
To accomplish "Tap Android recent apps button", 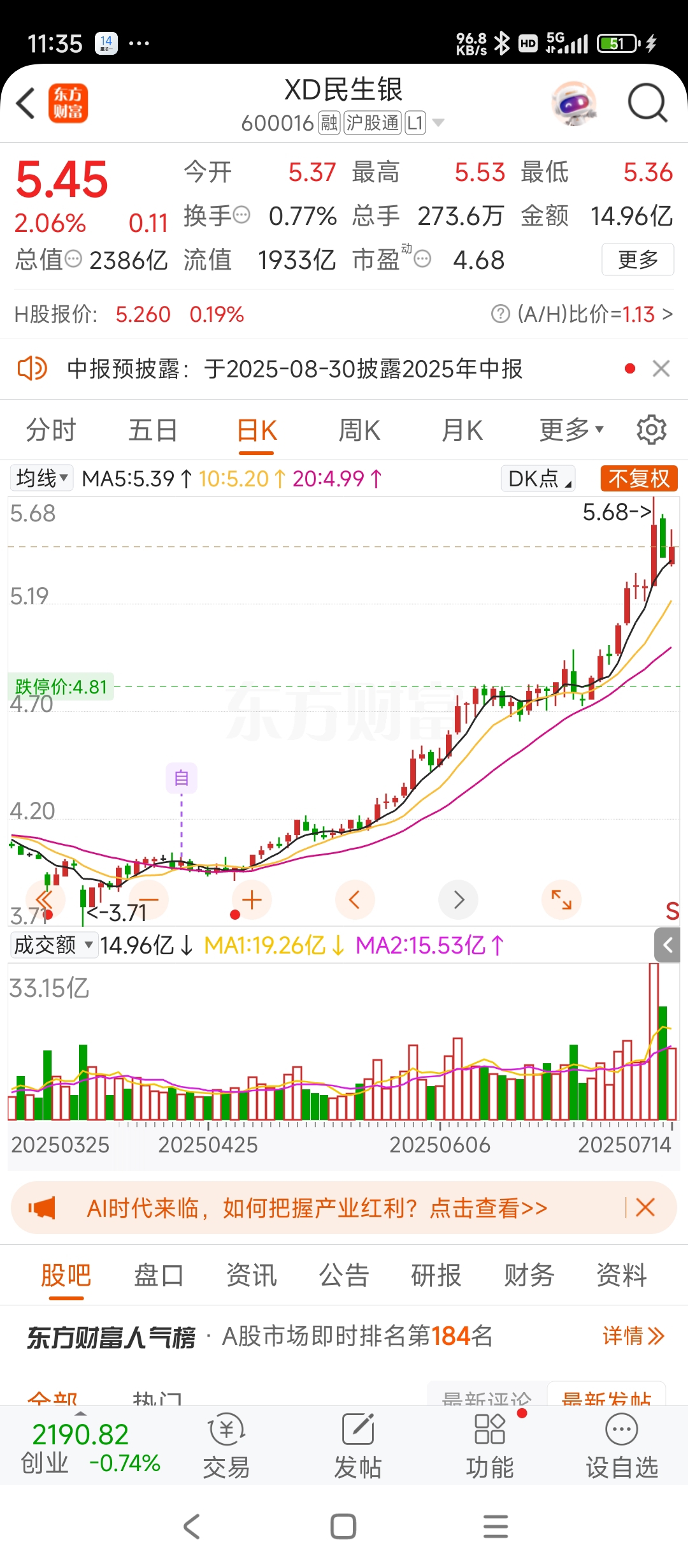I will click(496, 1527).
